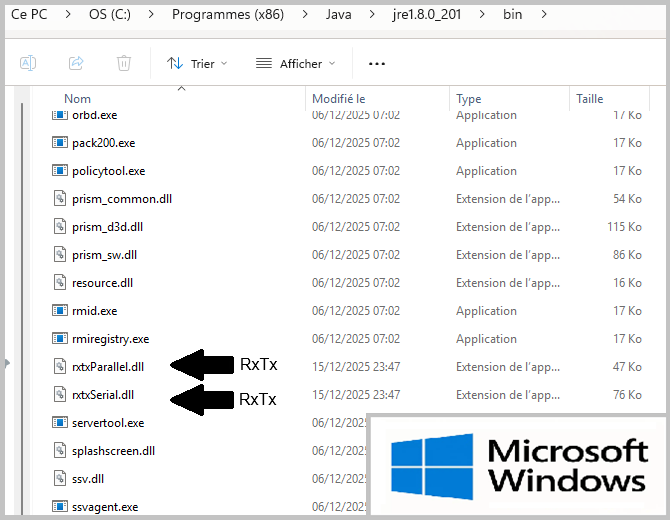
Task: Click the Delete trash icon
Action: pos(124,63)
